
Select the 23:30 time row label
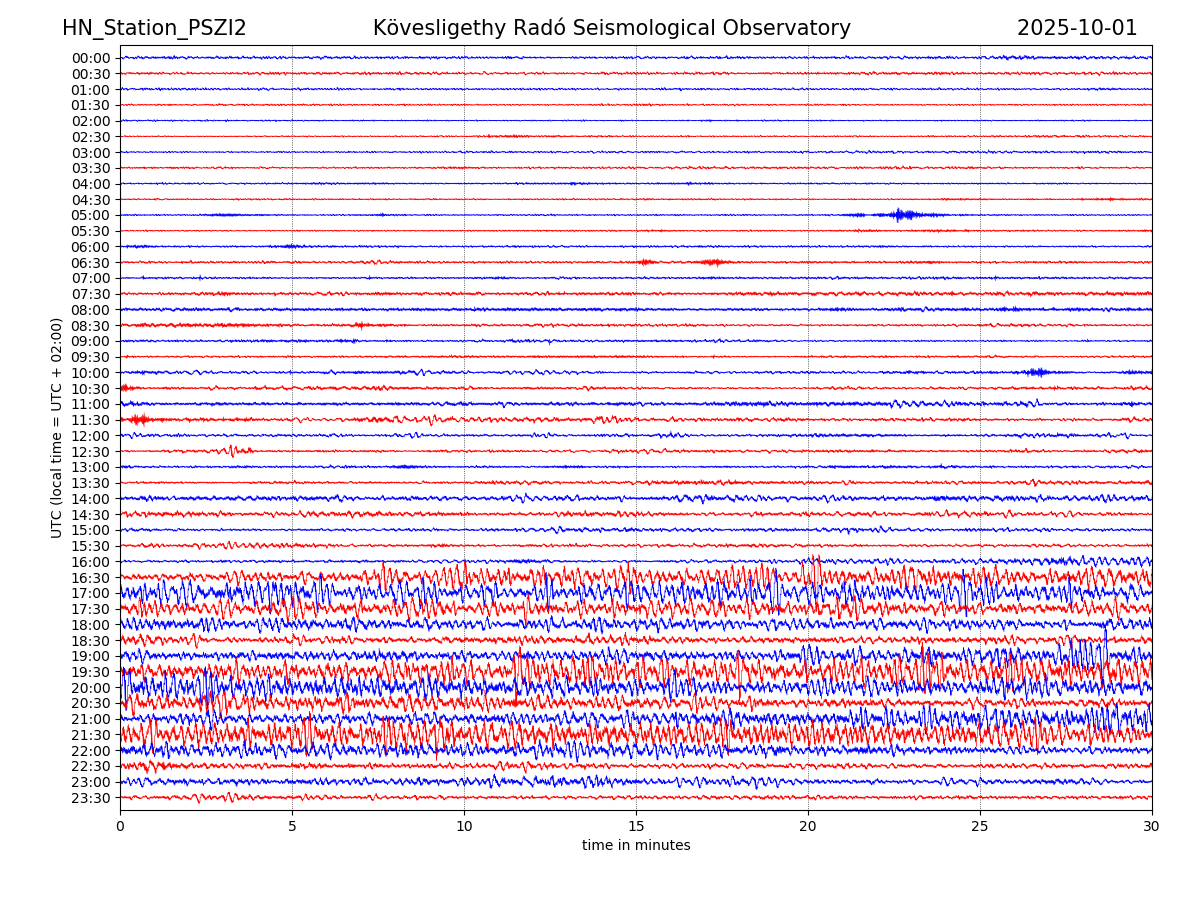click(x=90, y=797)
